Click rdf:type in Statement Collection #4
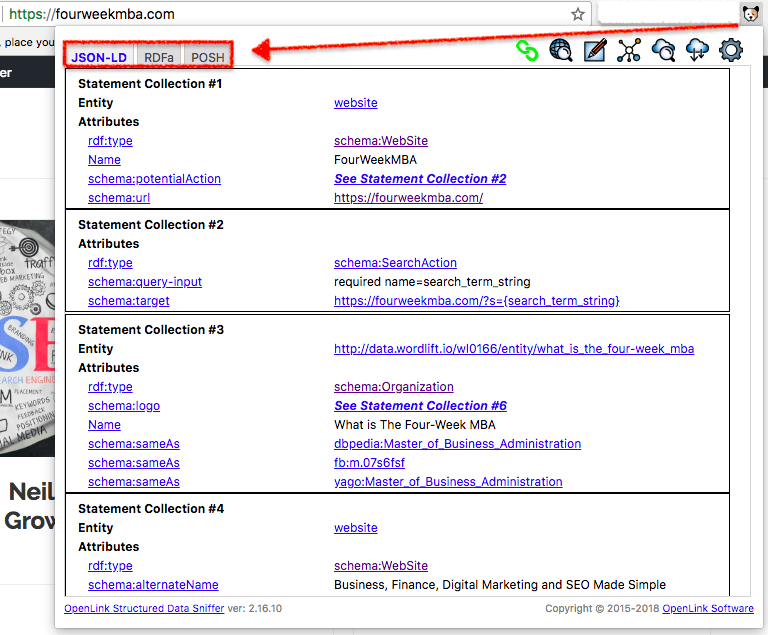 [x=110, y=566]
